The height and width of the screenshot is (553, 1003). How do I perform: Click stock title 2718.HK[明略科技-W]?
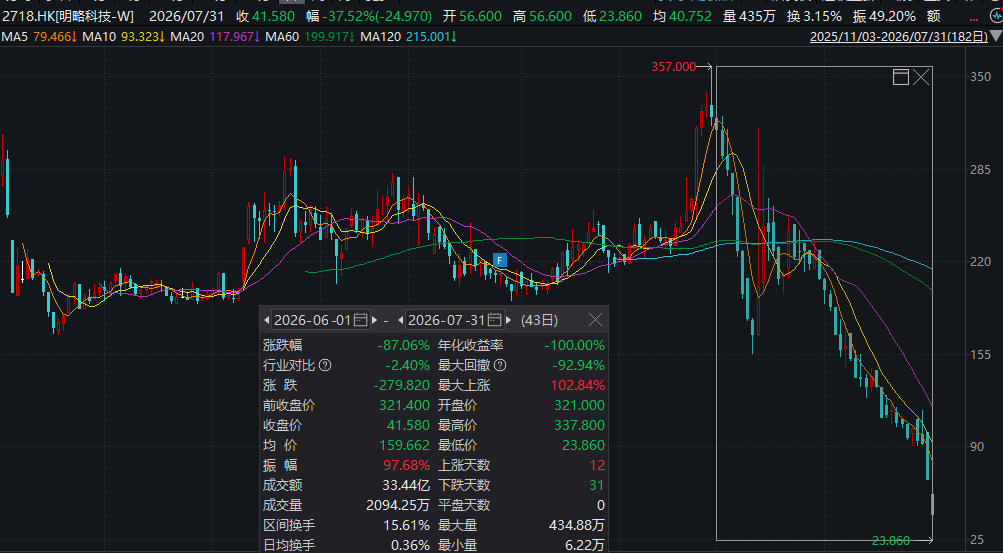pos(67,16)
